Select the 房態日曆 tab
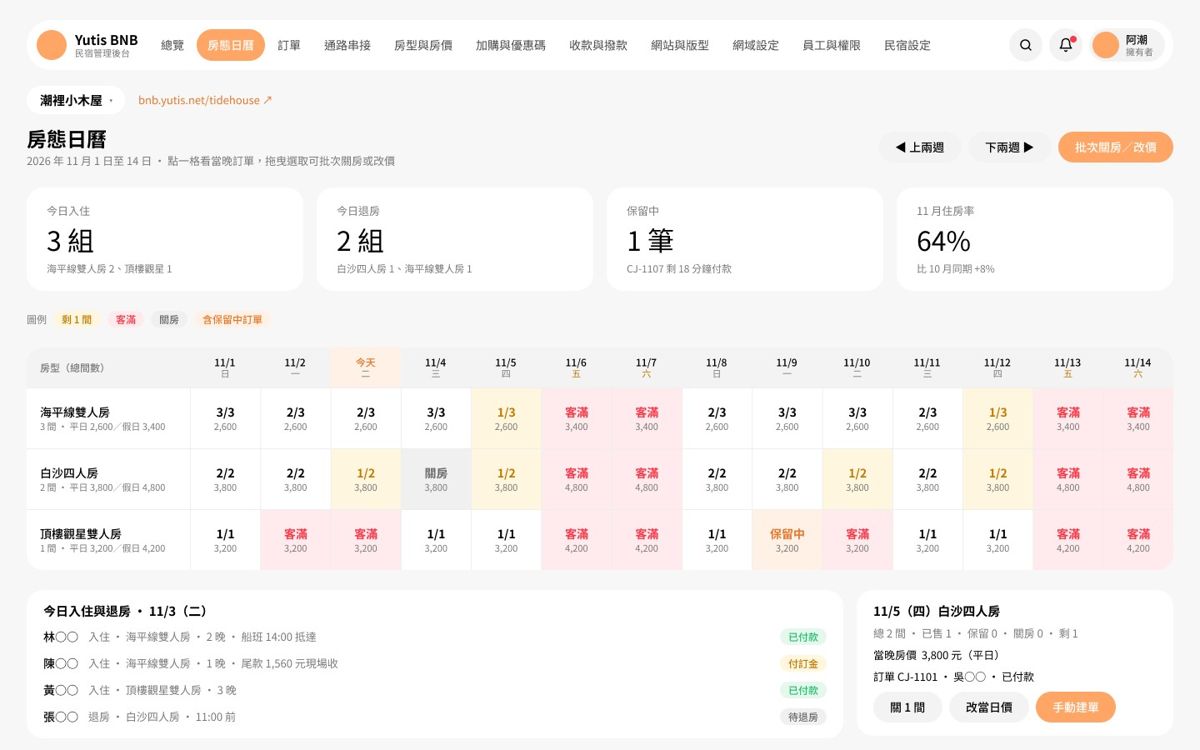The height and width of the screenshot is (750, 1200). 231,45
